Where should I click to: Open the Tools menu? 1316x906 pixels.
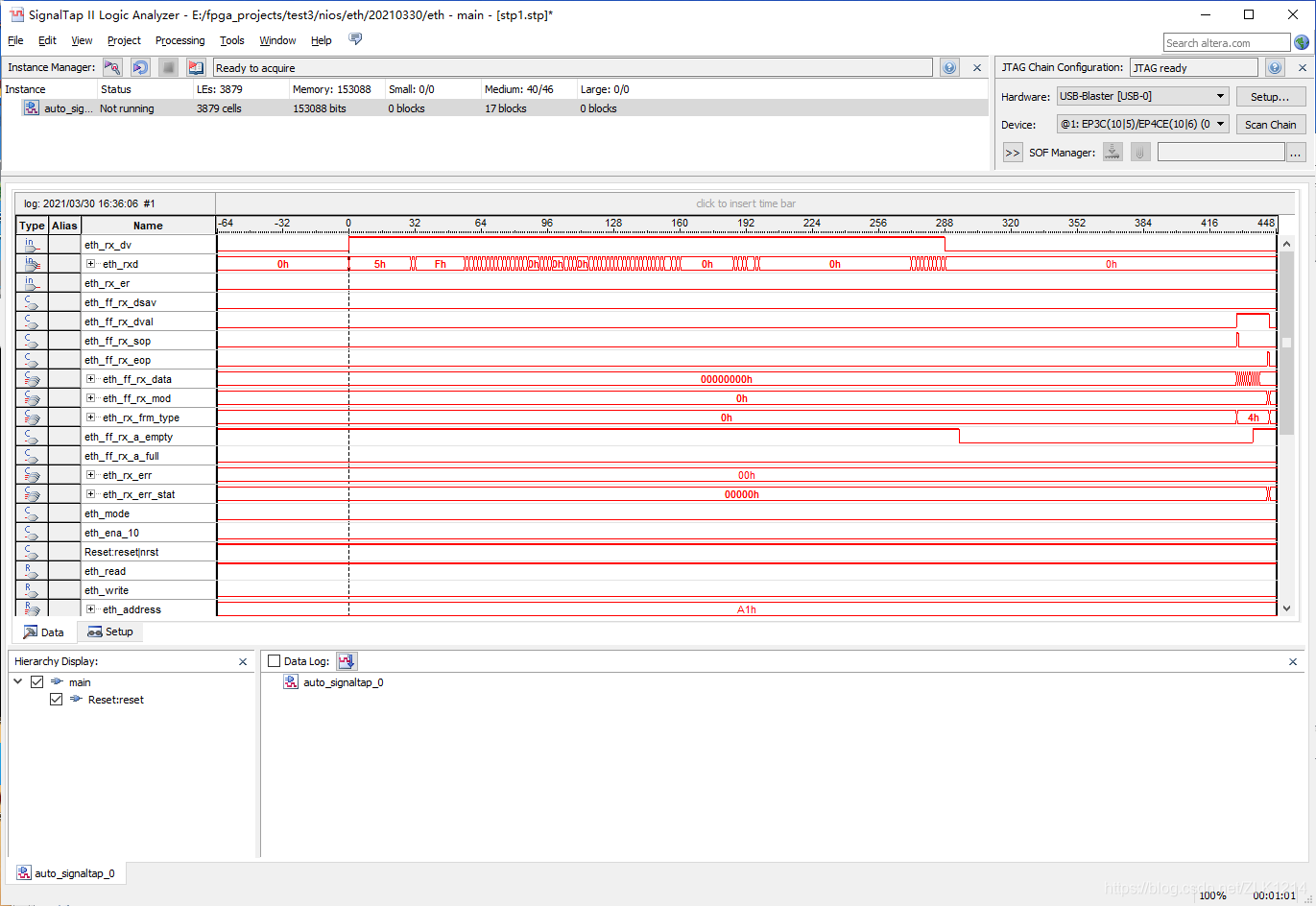coord(232,40)
